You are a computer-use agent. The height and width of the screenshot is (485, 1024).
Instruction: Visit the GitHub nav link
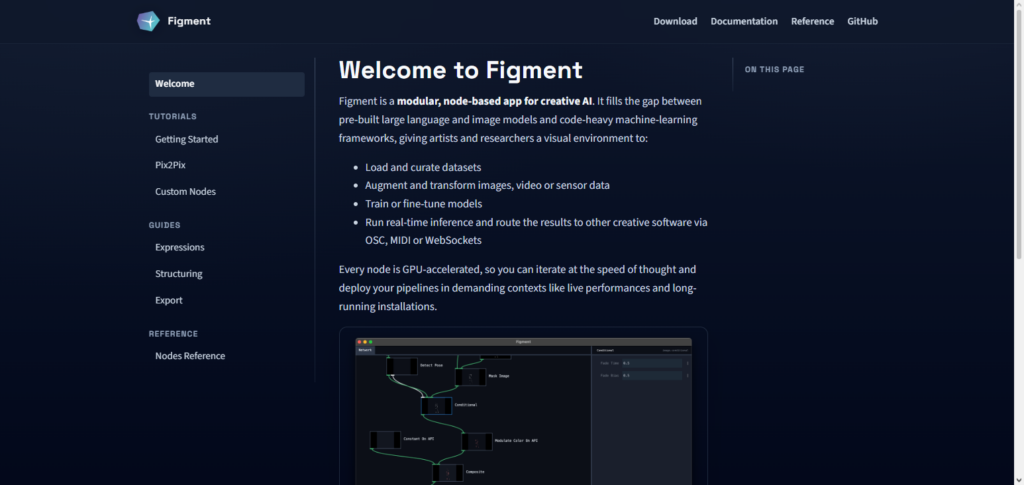[x=862, y=21]
